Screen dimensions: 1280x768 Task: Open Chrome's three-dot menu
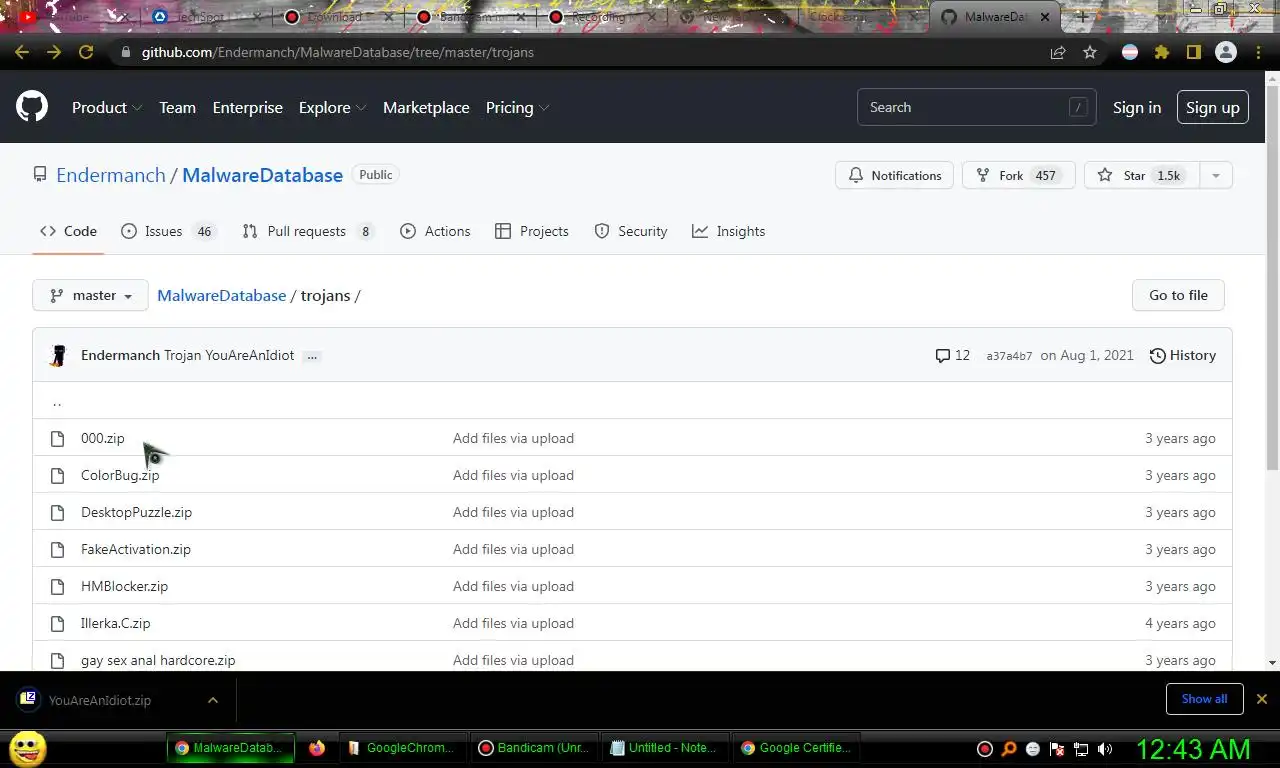(1258, 52)
